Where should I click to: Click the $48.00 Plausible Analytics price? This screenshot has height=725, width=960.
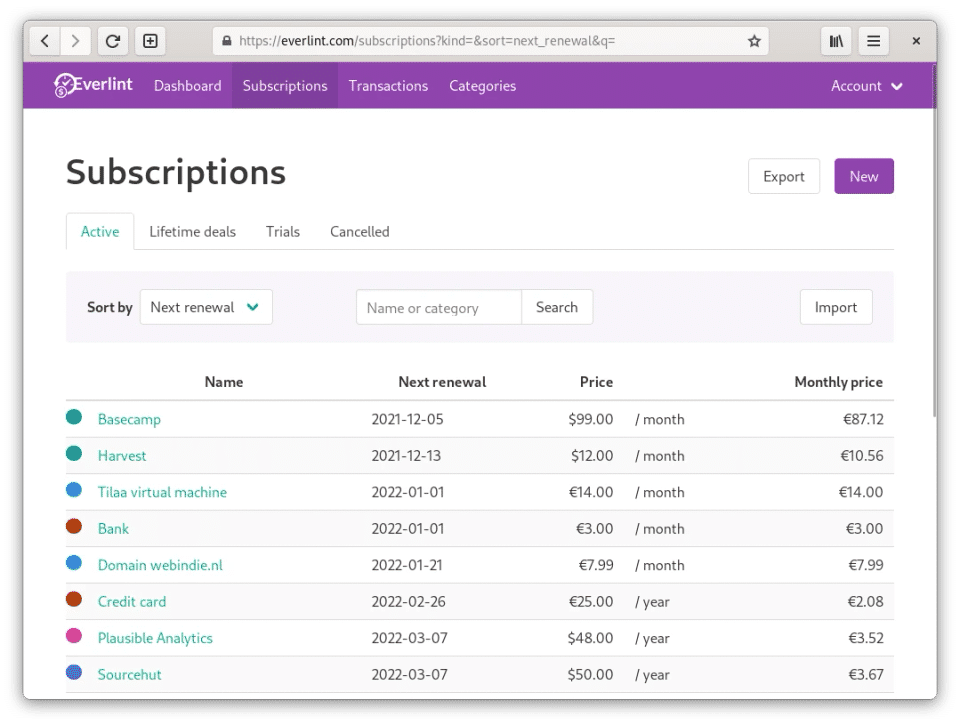click(x=590, y=638)
